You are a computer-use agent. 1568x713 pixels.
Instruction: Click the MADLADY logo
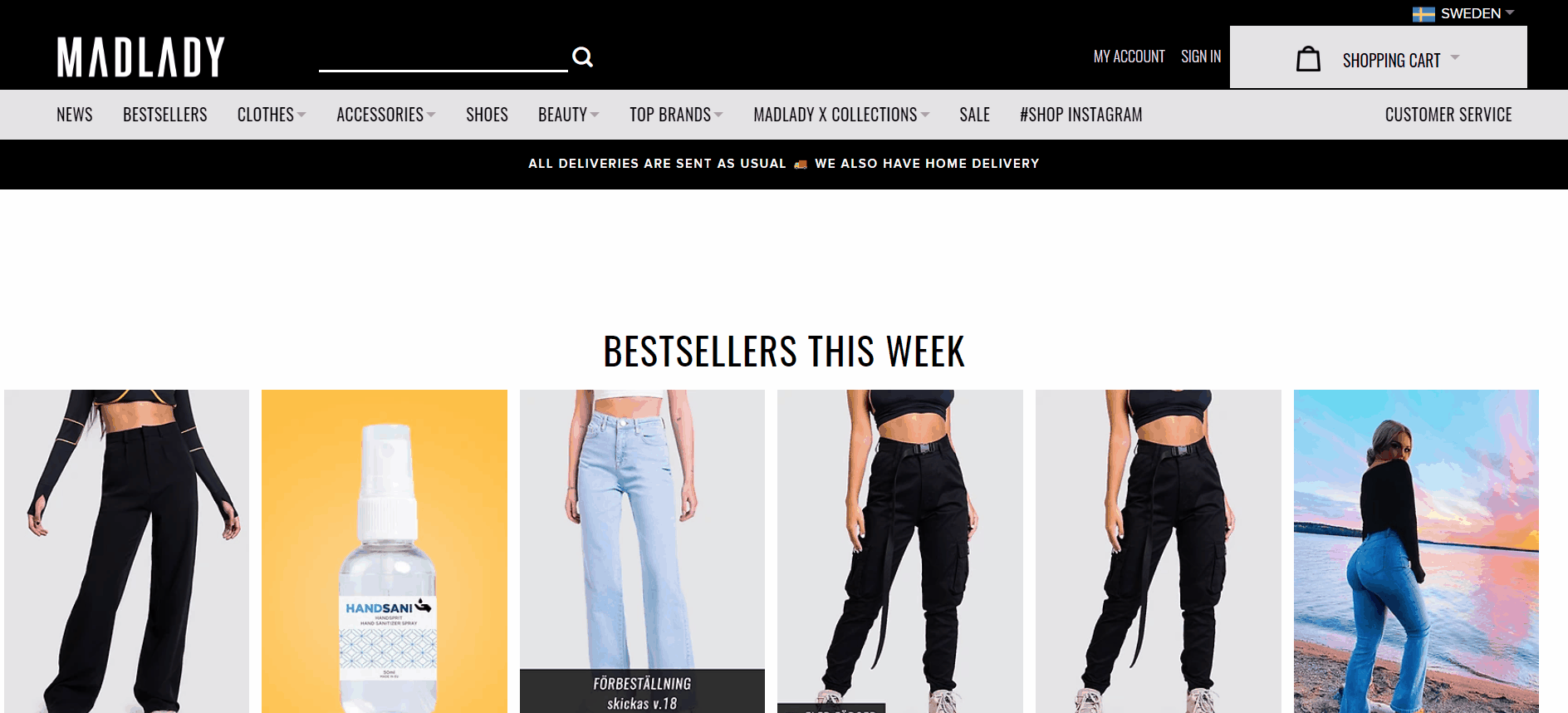(141, 57)
